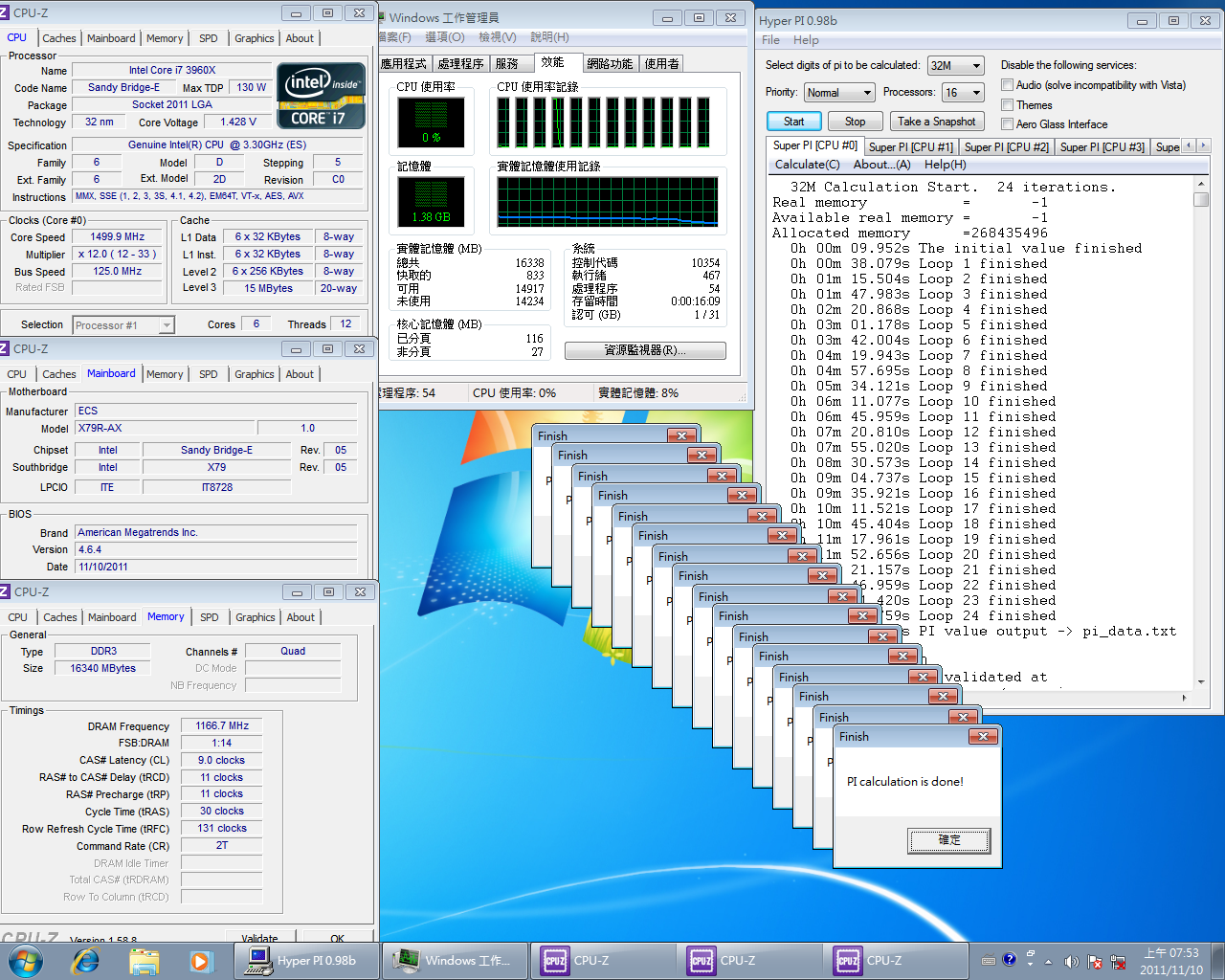Activate Windows Task Manager taskbar button
The height and width of the screenshot is (980, 1225).
tap(455, 960)
